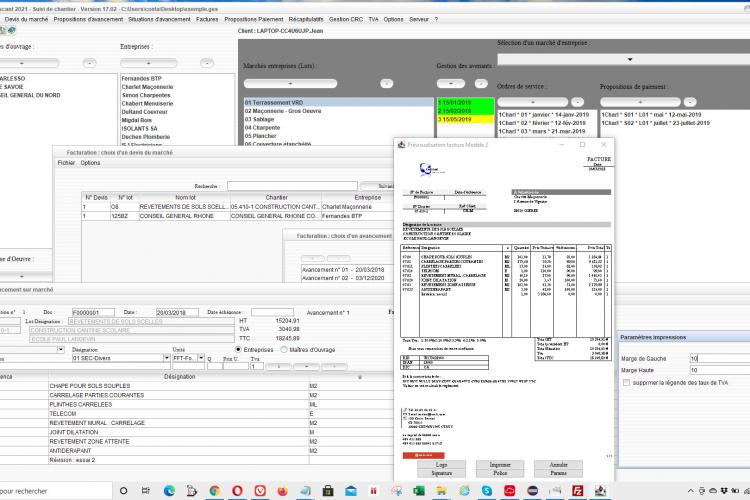The height and width of the screenshot is (500, 750).
Task: Click the Marge de Gauche field
Action: [719, 358]
